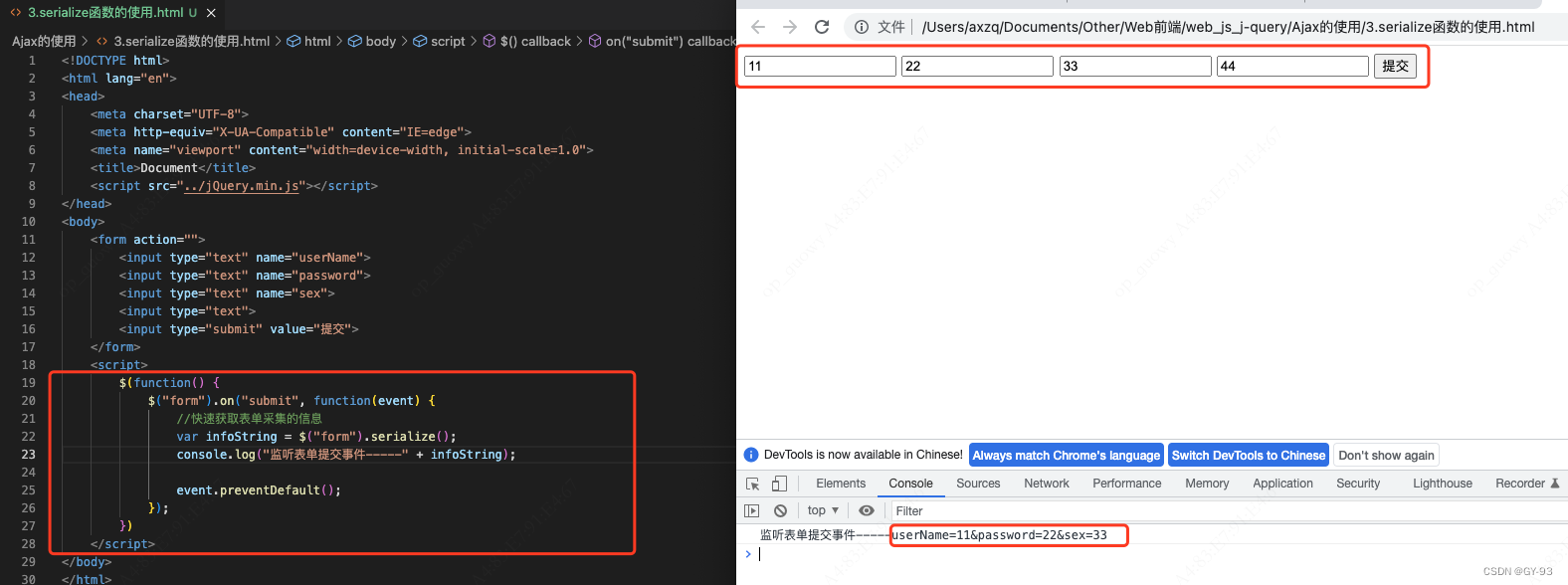Switch to the Sources DevTools tab
Image resolution: width=1568 pixels, height=585 pixels.
(x=978, y=484)
